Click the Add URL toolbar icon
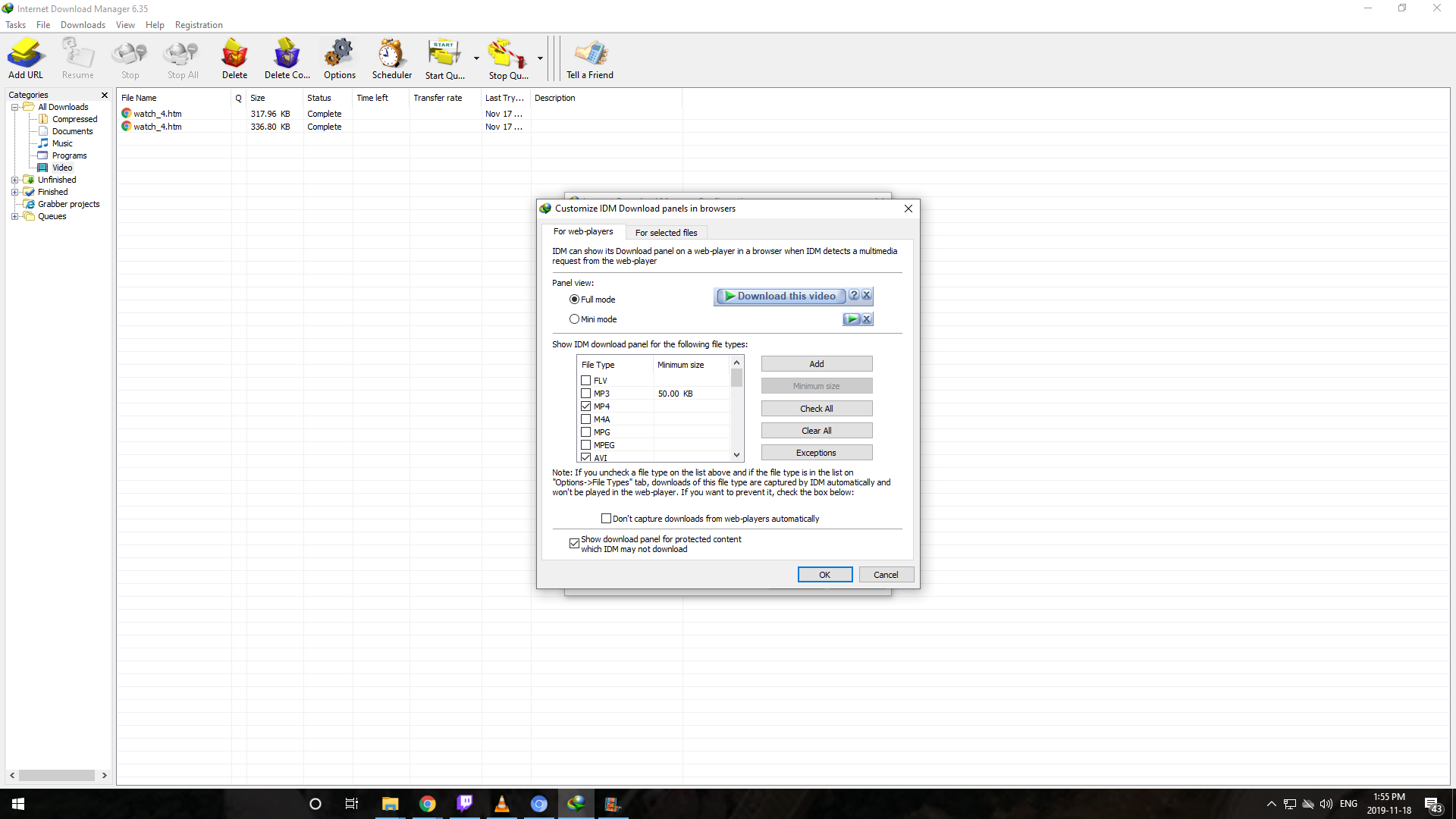This screenshot has height=819, width=1456. coord(26,58)
